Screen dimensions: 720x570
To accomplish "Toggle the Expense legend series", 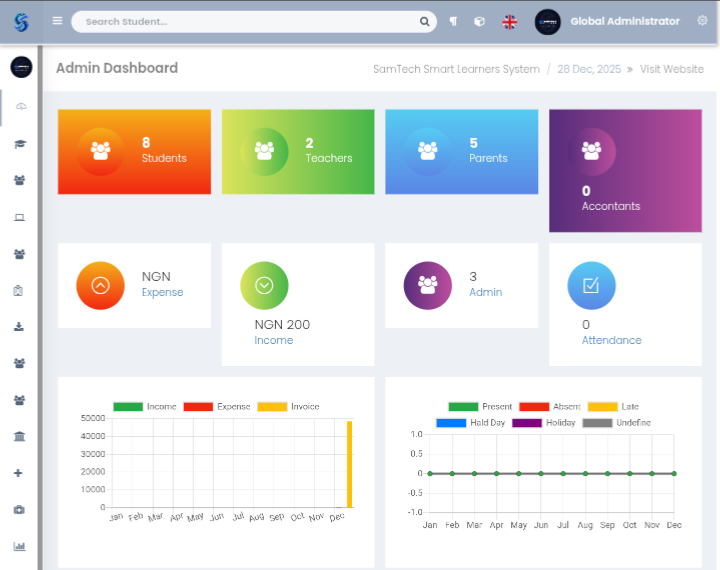I will (217, 406).
